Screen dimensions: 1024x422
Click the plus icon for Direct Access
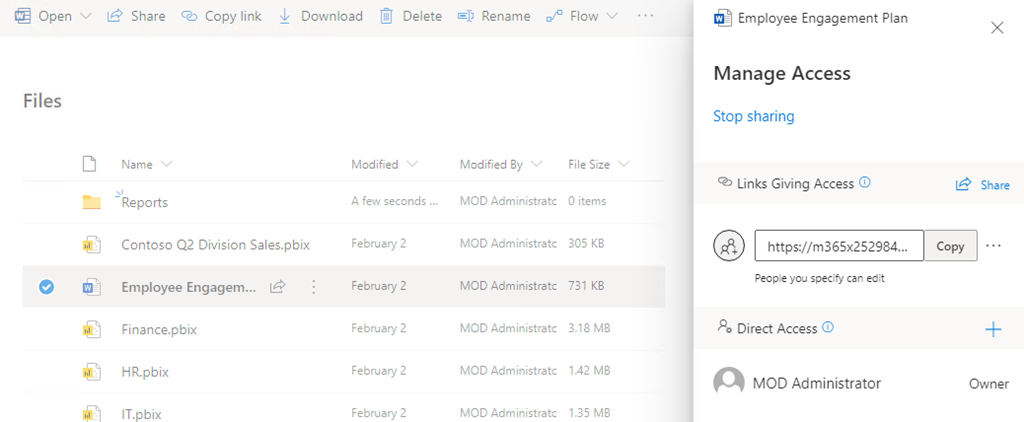coord(993,329)
